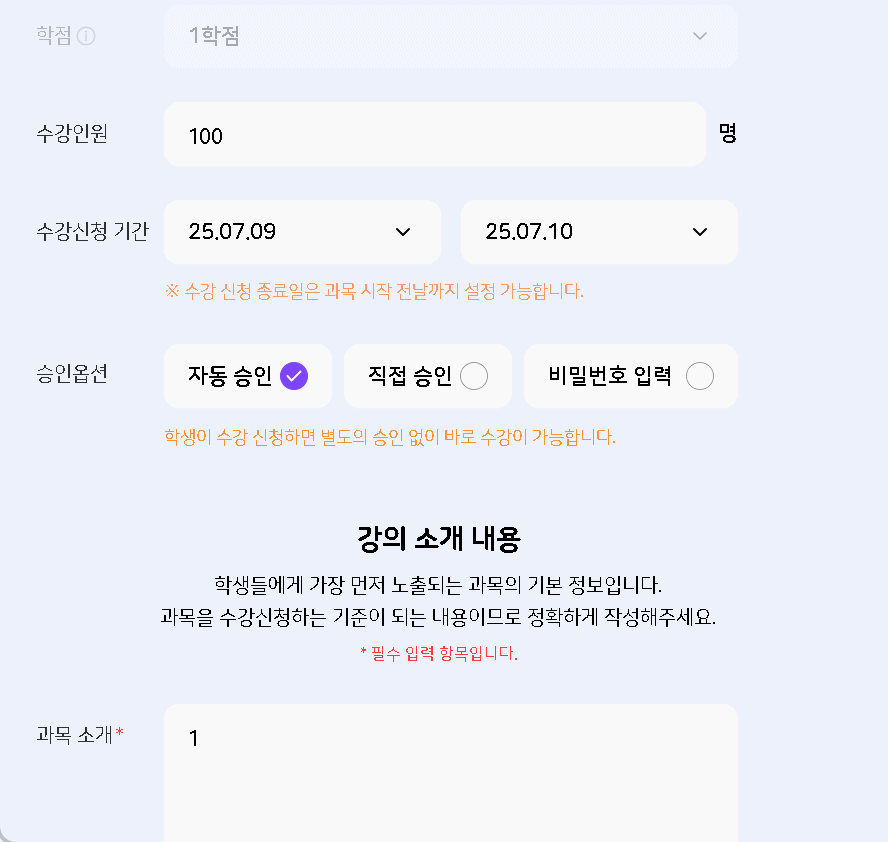Choose the 자동 승인 approval option
Image resolution: width=888 pixels, height=842 pixels.
point(247,376)
